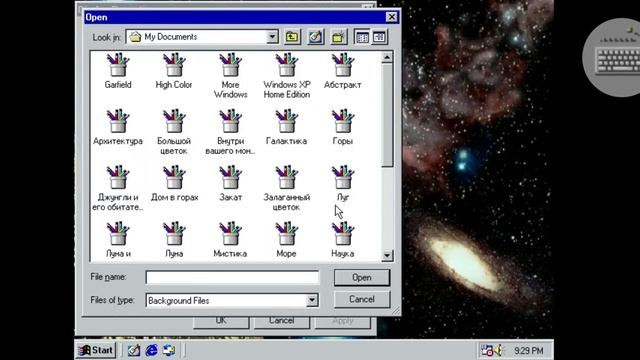Click Cancel in the background window

[282, 322]
